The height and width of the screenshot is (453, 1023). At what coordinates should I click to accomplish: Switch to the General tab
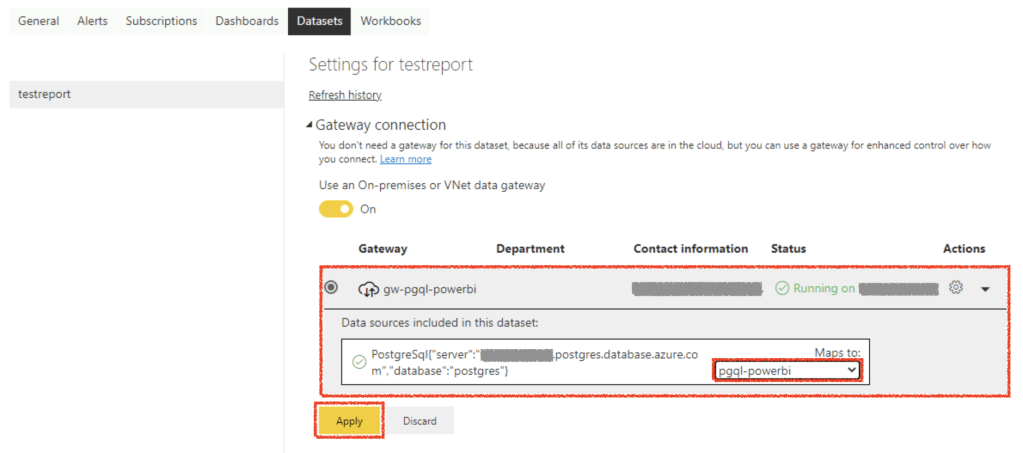(x=38, y=21)
